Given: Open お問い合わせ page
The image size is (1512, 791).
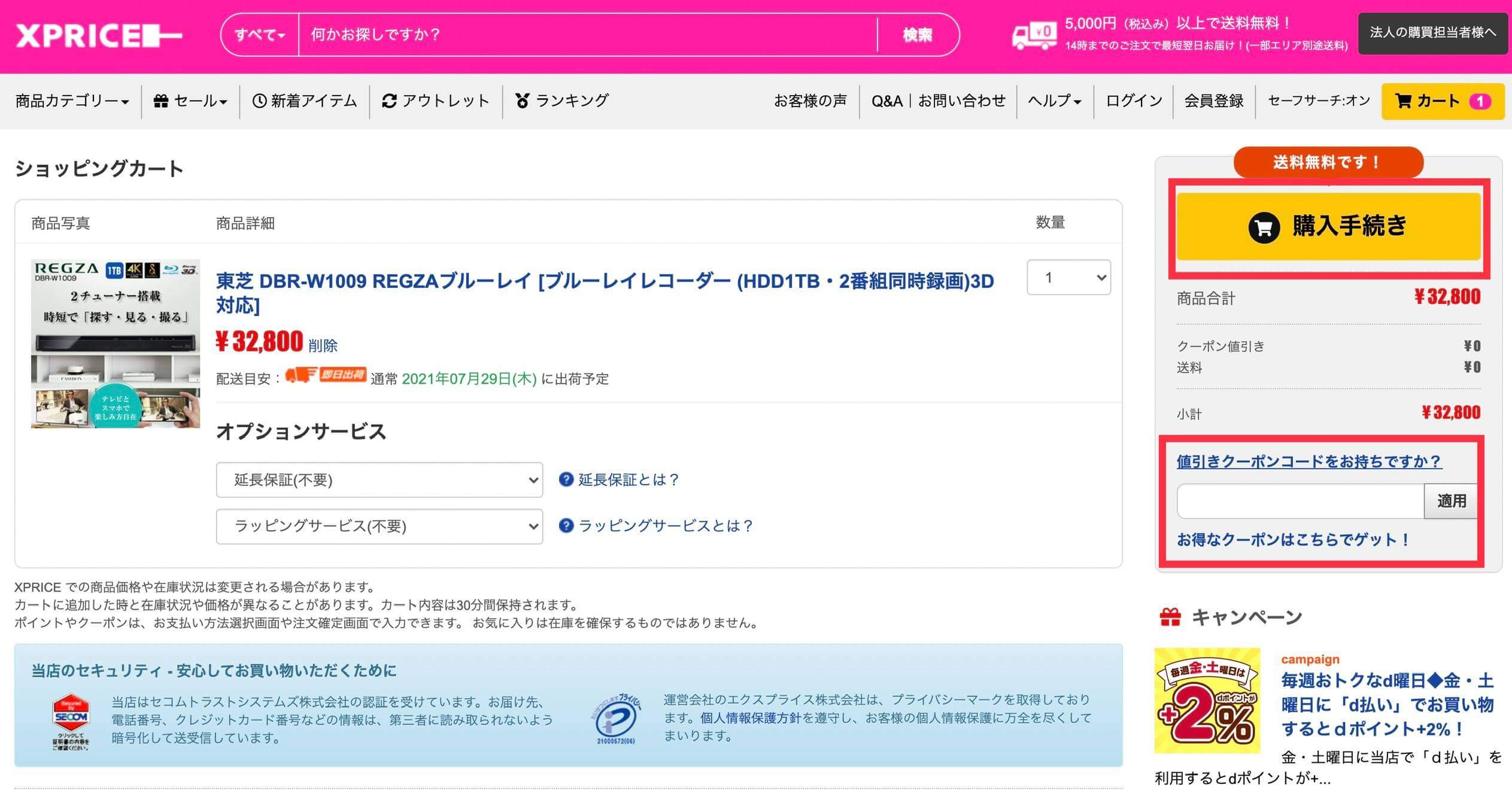Looking at the screenshot, I should (962, 101).
